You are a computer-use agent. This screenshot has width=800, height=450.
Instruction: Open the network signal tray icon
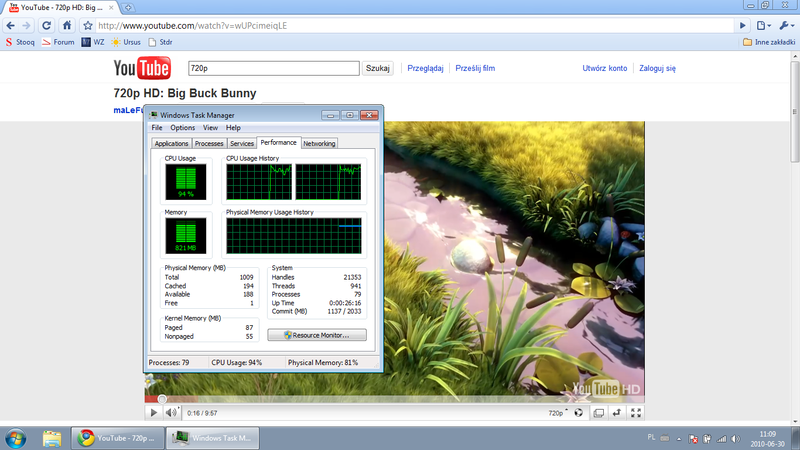(721, 439)
